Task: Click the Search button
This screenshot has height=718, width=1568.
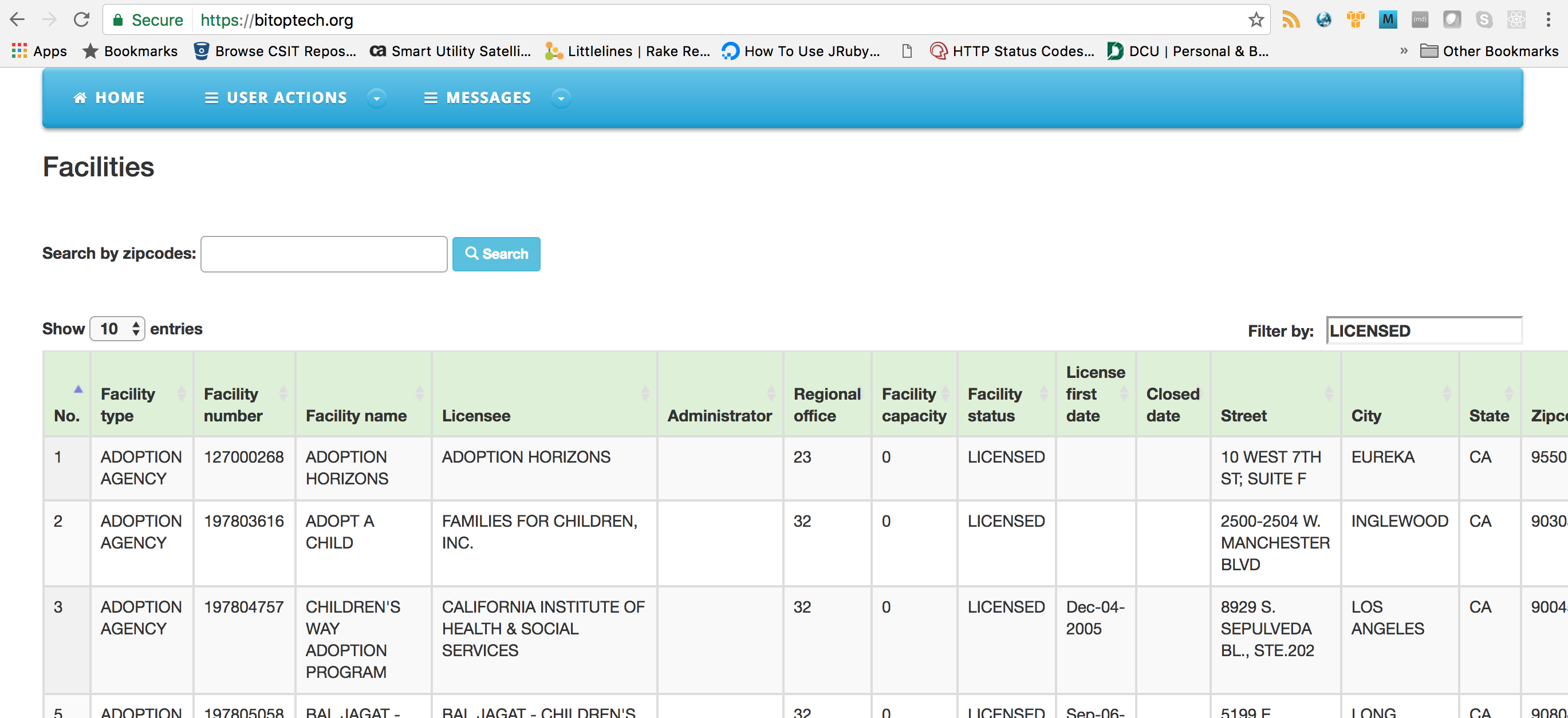Action: 496,254
